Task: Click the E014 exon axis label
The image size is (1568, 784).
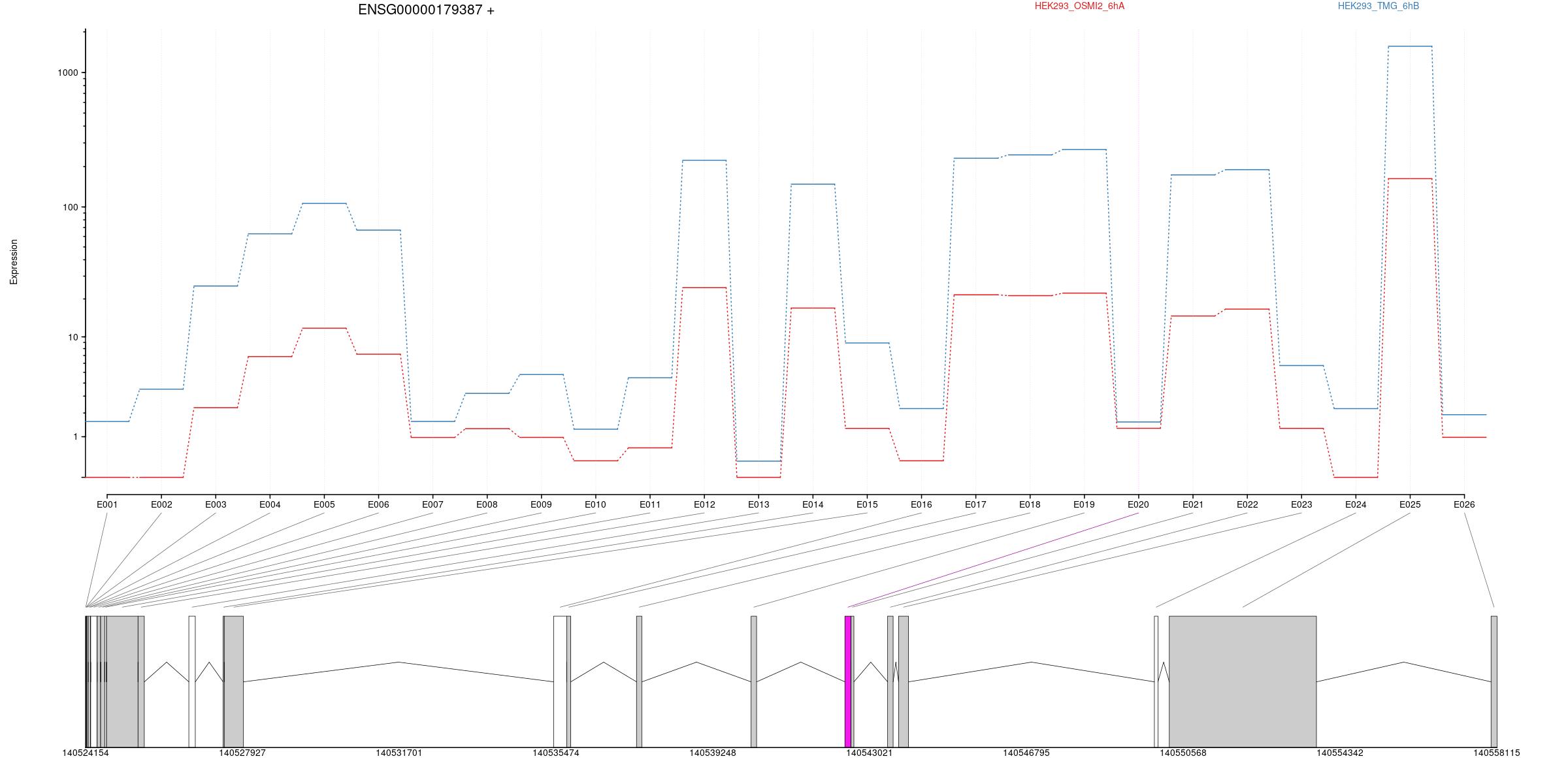Action: coord(813,504)
